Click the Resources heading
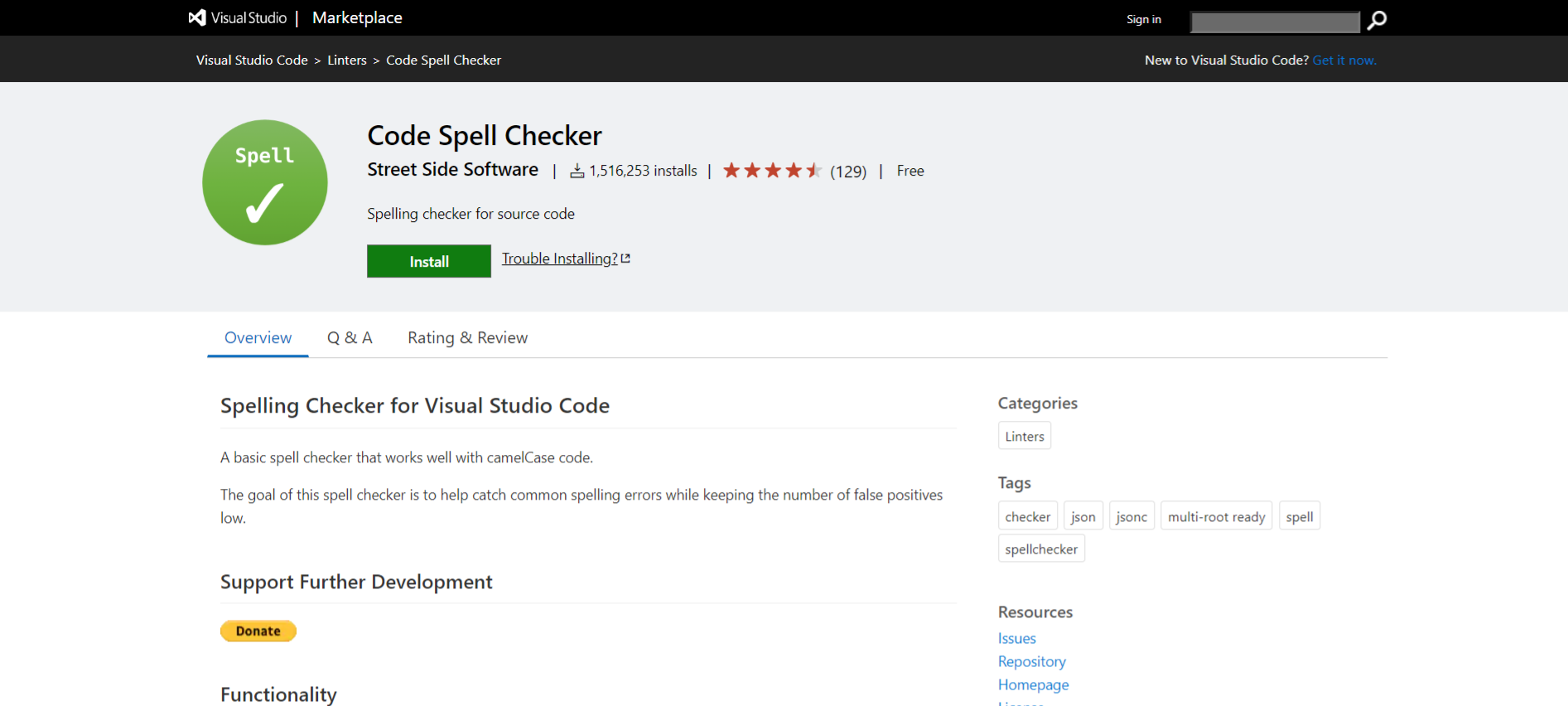Viewport: 1568px width, 706px height. click(x=1035, y=612)
